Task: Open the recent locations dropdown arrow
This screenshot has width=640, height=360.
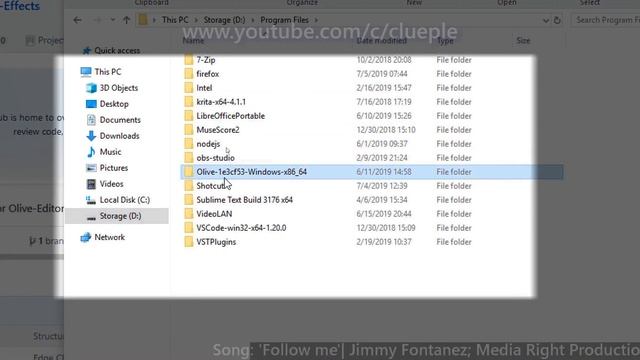Action: (x=113, y=20)
